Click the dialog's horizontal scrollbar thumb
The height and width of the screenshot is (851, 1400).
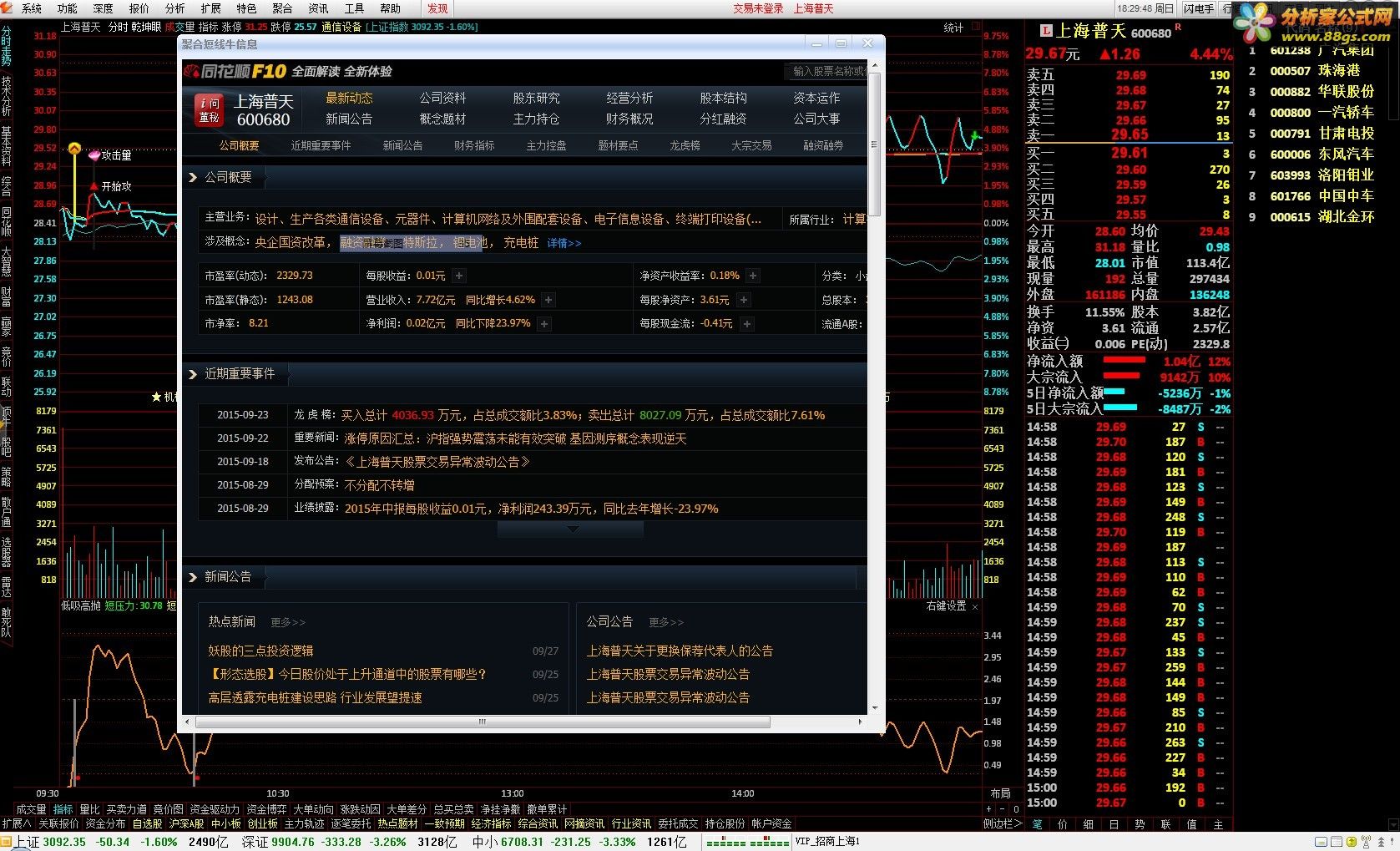482,722
